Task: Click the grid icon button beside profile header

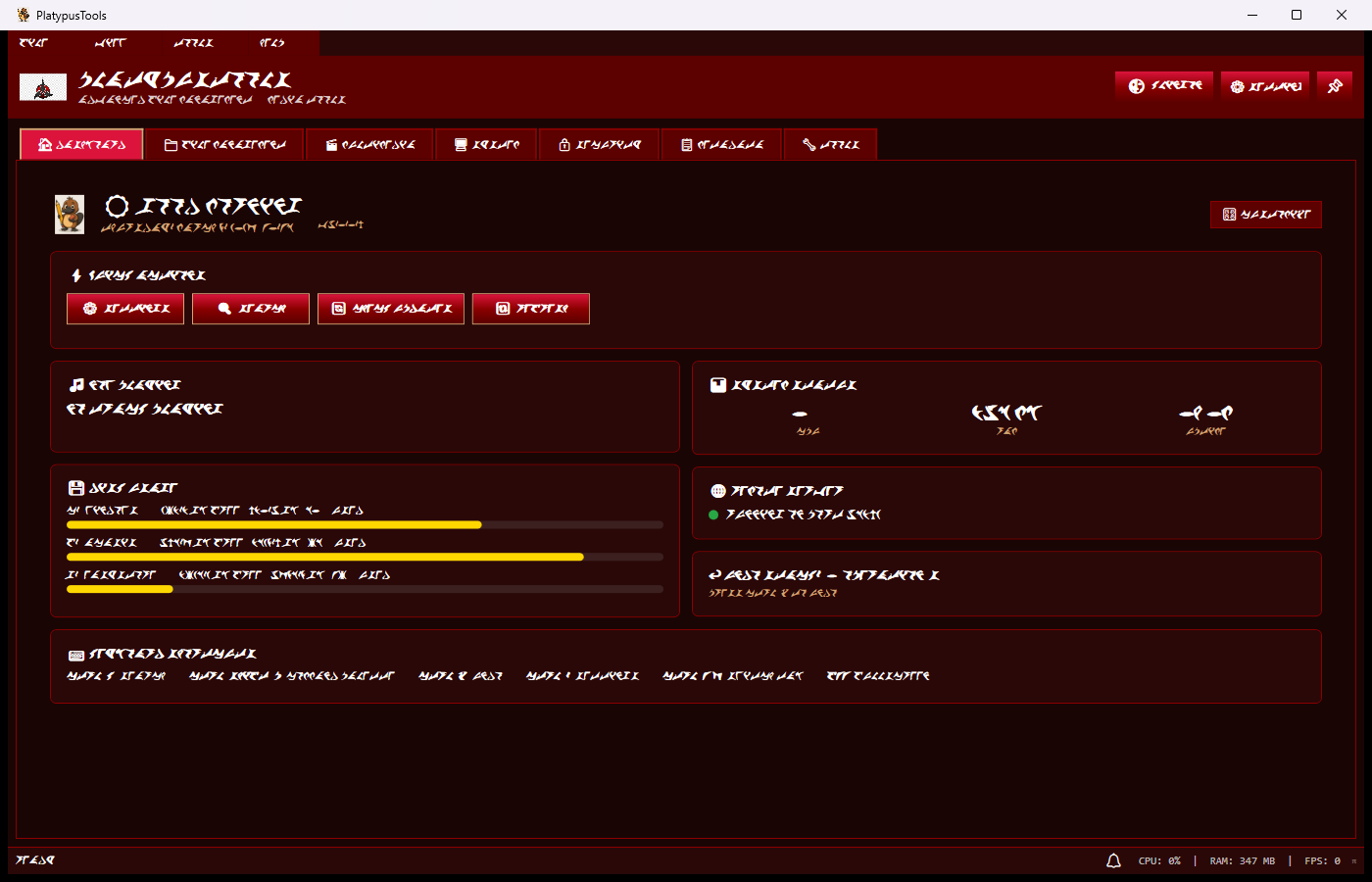Action: pyautogui.click(x=1265, y=215)
